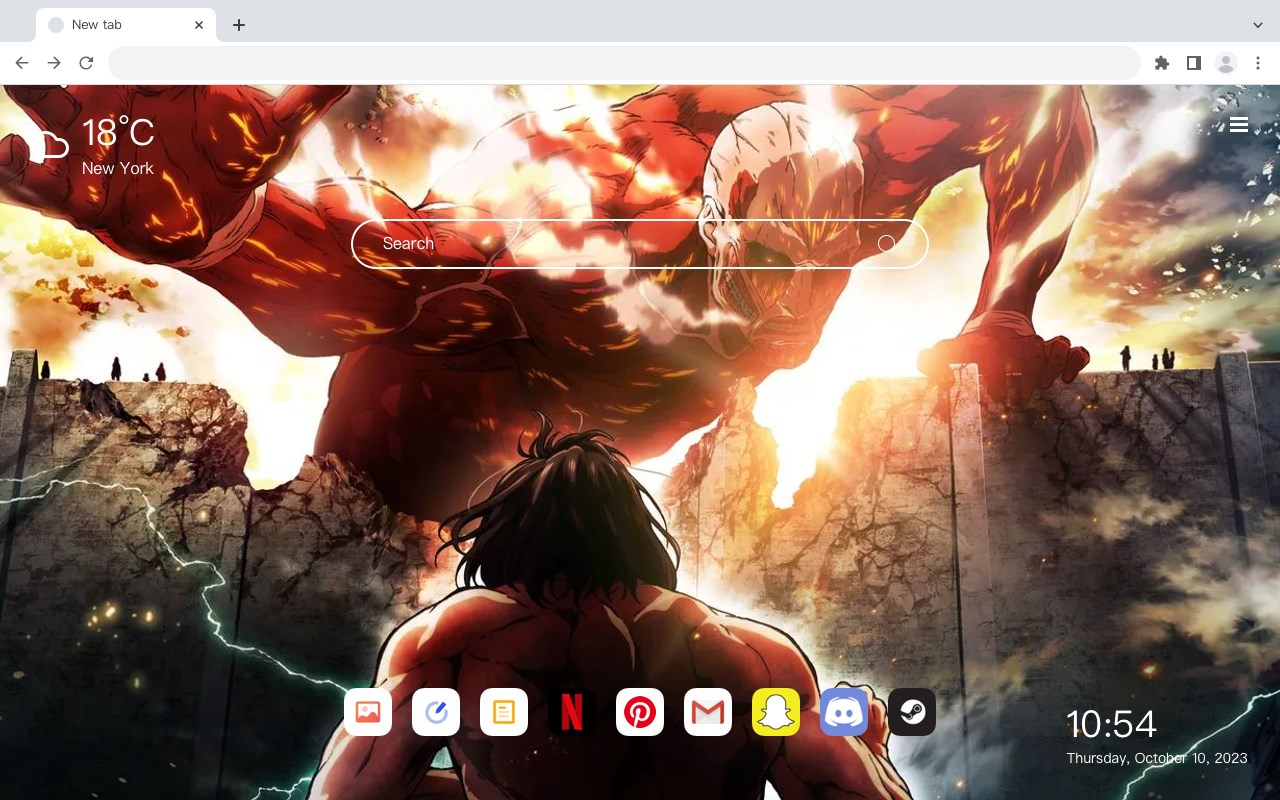1280x800 pixels.
Task: Open the Snapchat shortcut
Action: (776, 712)
